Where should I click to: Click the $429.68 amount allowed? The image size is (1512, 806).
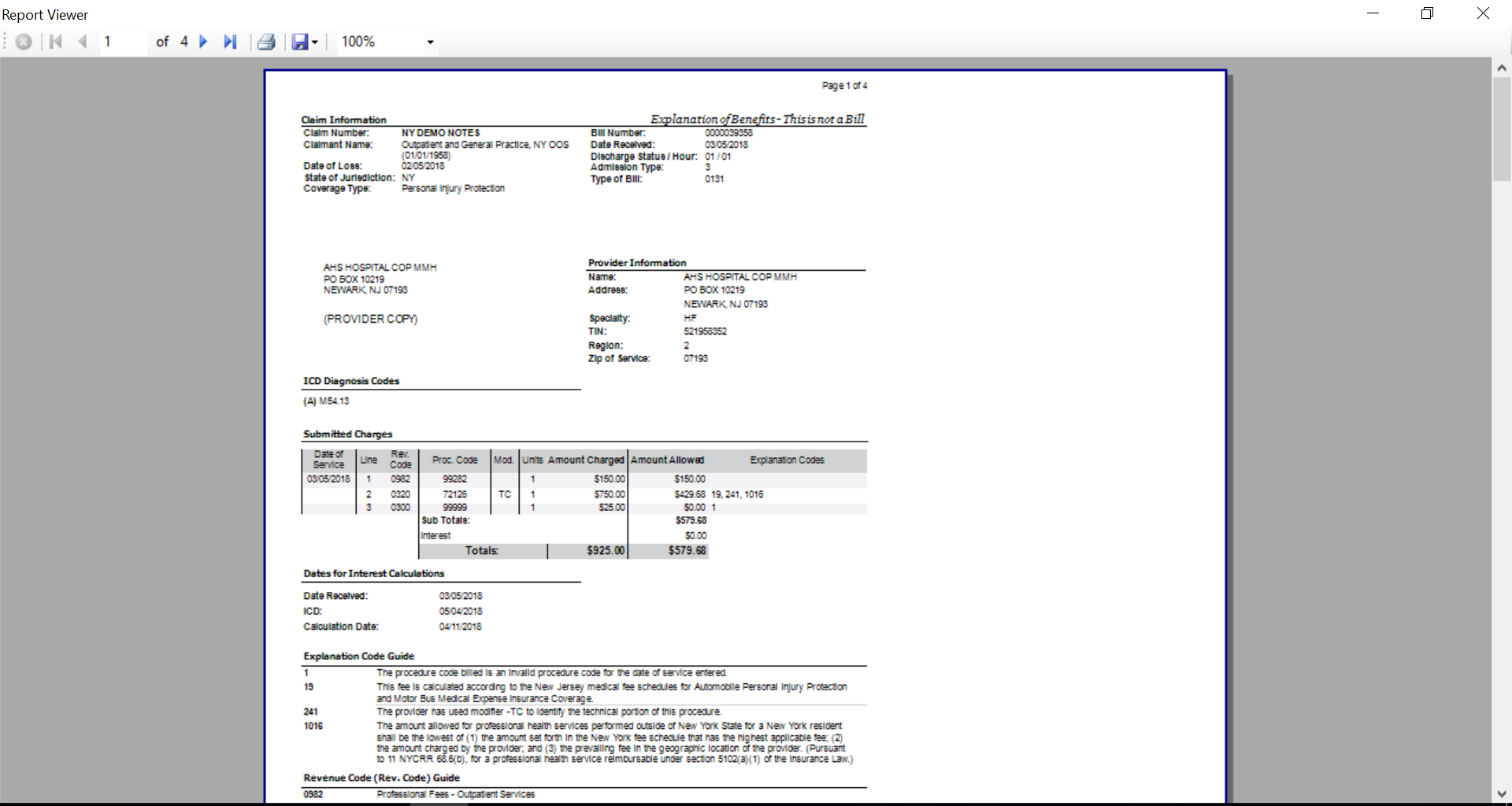(x=689, y=494)
